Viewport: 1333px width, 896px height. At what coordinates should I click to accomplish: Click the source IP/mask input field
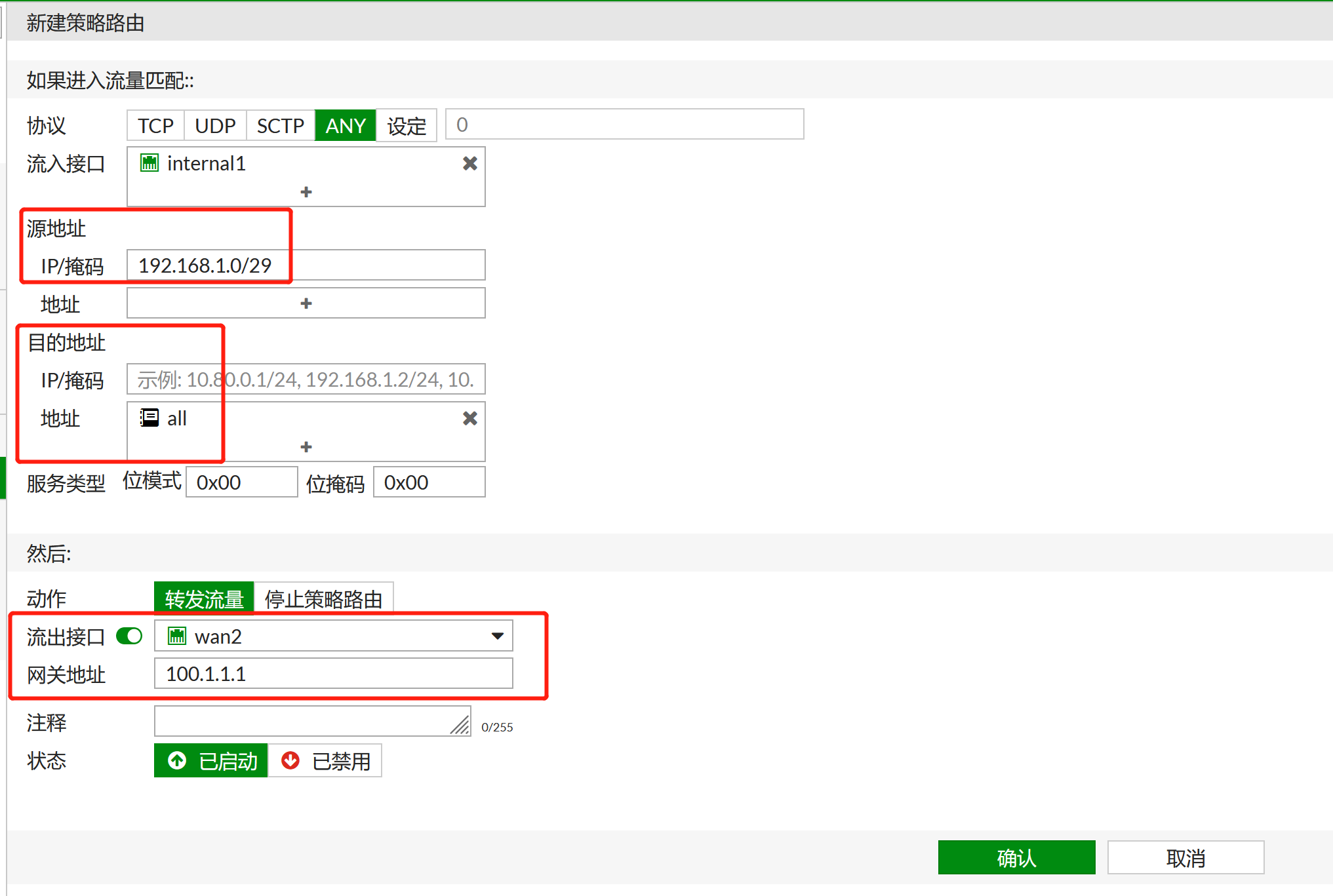[x=306, y=265]
